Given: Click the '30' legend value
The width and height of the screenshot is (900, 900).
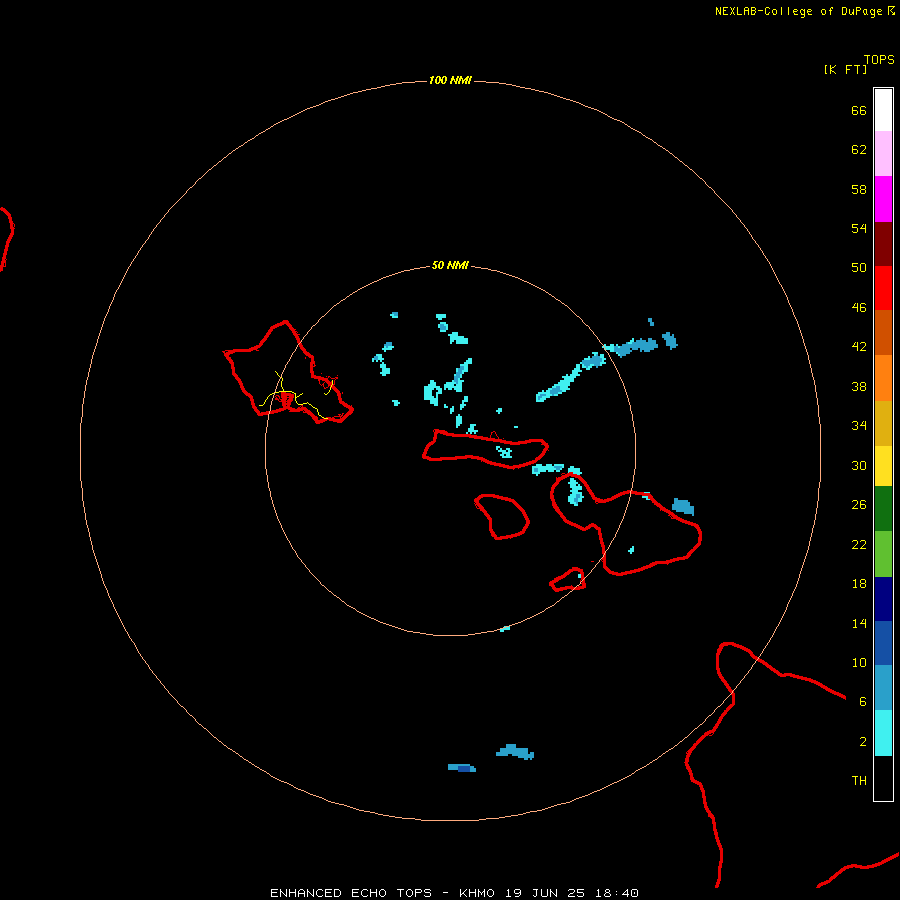Looking at the screenshot, I should (859, 465).
